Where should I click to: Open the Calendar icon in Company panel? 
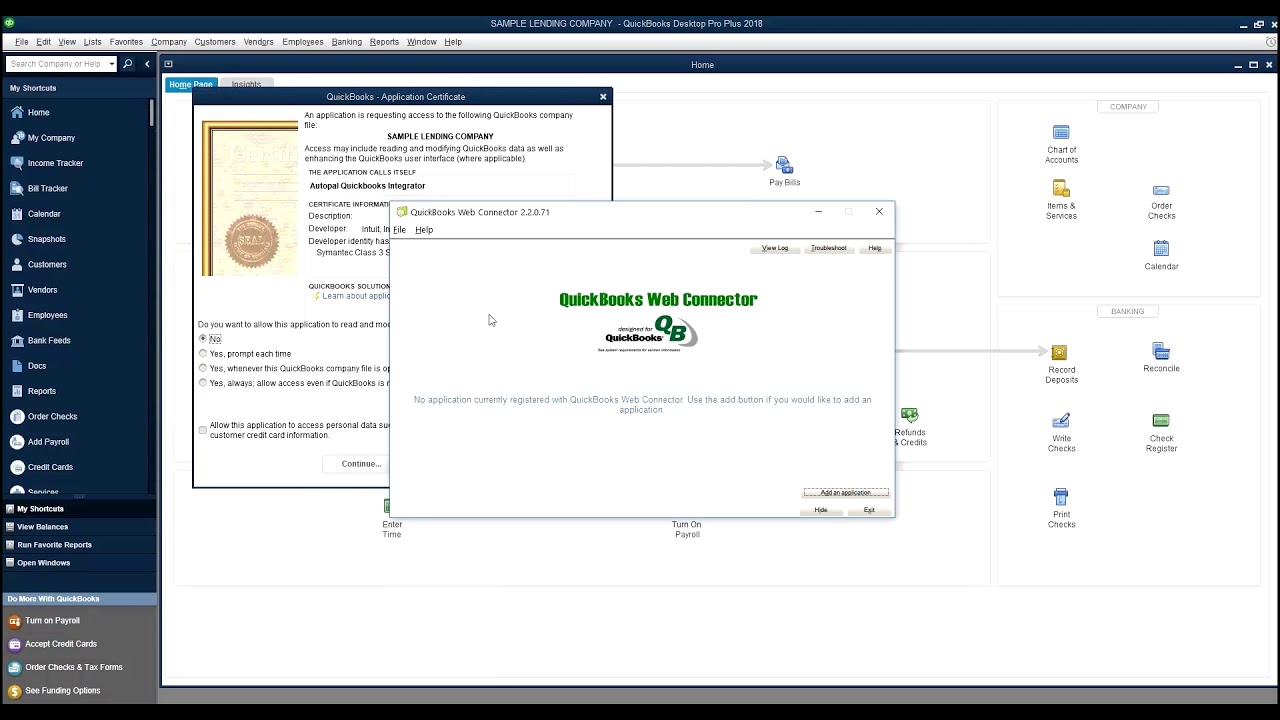click(1161, 249)
